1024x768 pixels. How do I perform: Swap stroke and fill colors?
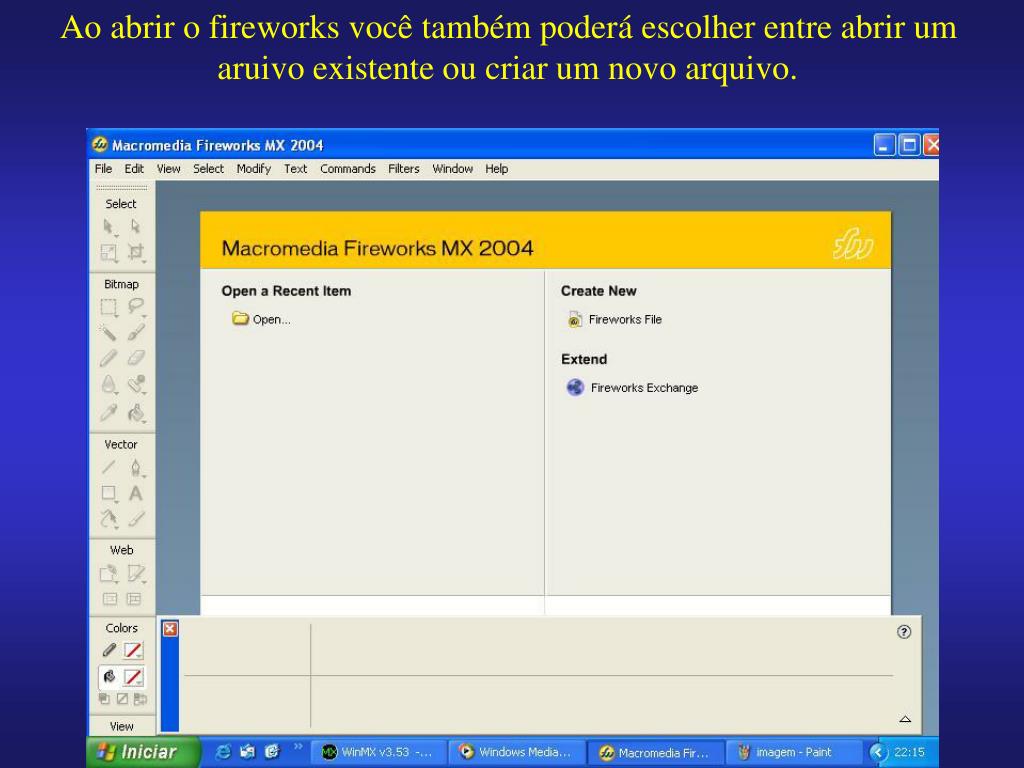pyautogui.click(x=140, y=699)
